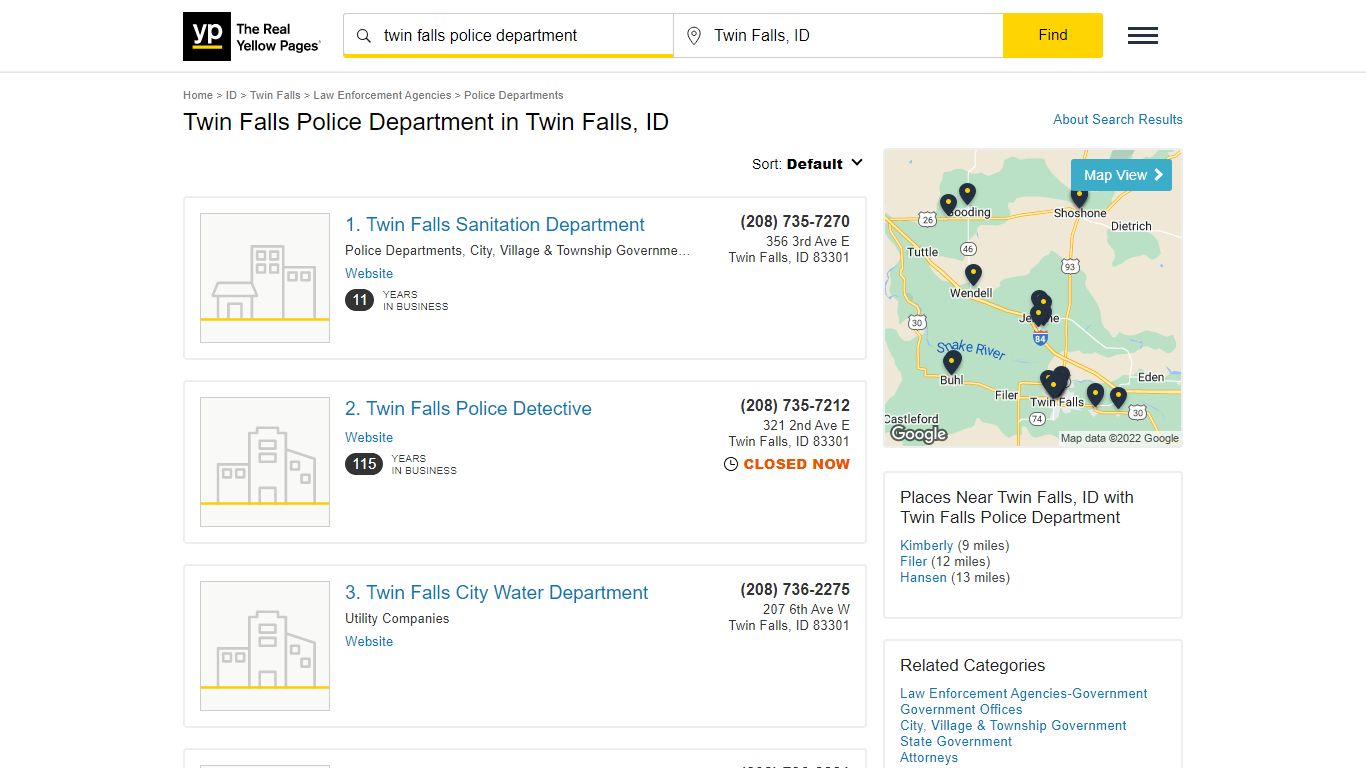The width and height of the screenshot is (1366, 768).
Task: Go to the Home breadcrumb
Action: pos(198,95)
